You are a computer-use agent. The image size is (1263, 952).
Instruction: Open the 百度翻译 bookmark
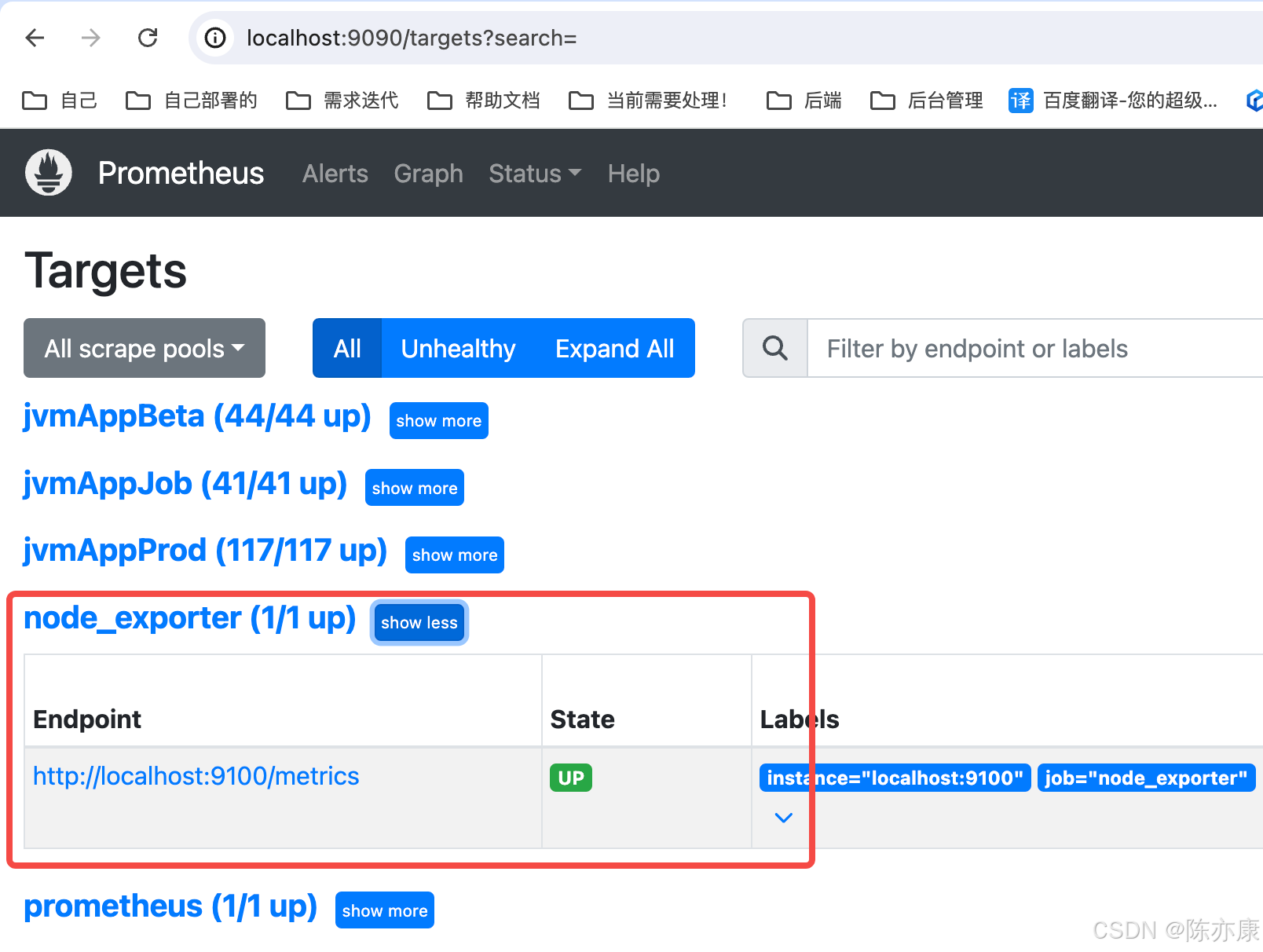tap(1113, 101)
